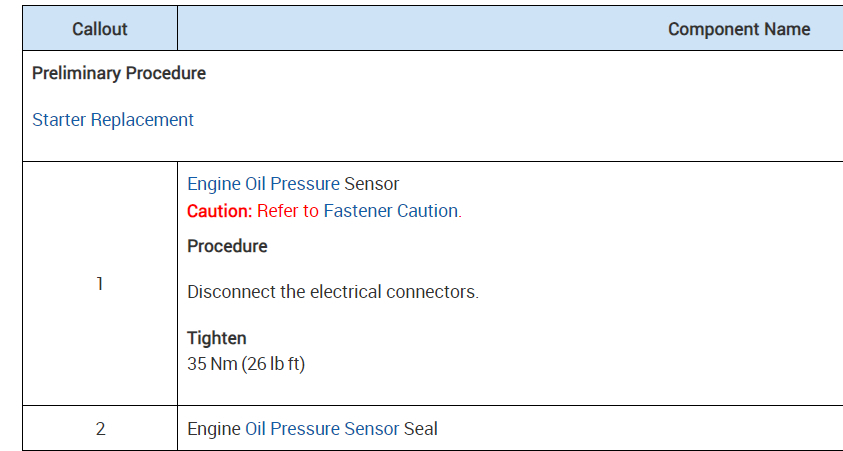843x451 pixels.
Task: Click the red Caution: label
Action: pyautogui.click(x=220, y=211)
